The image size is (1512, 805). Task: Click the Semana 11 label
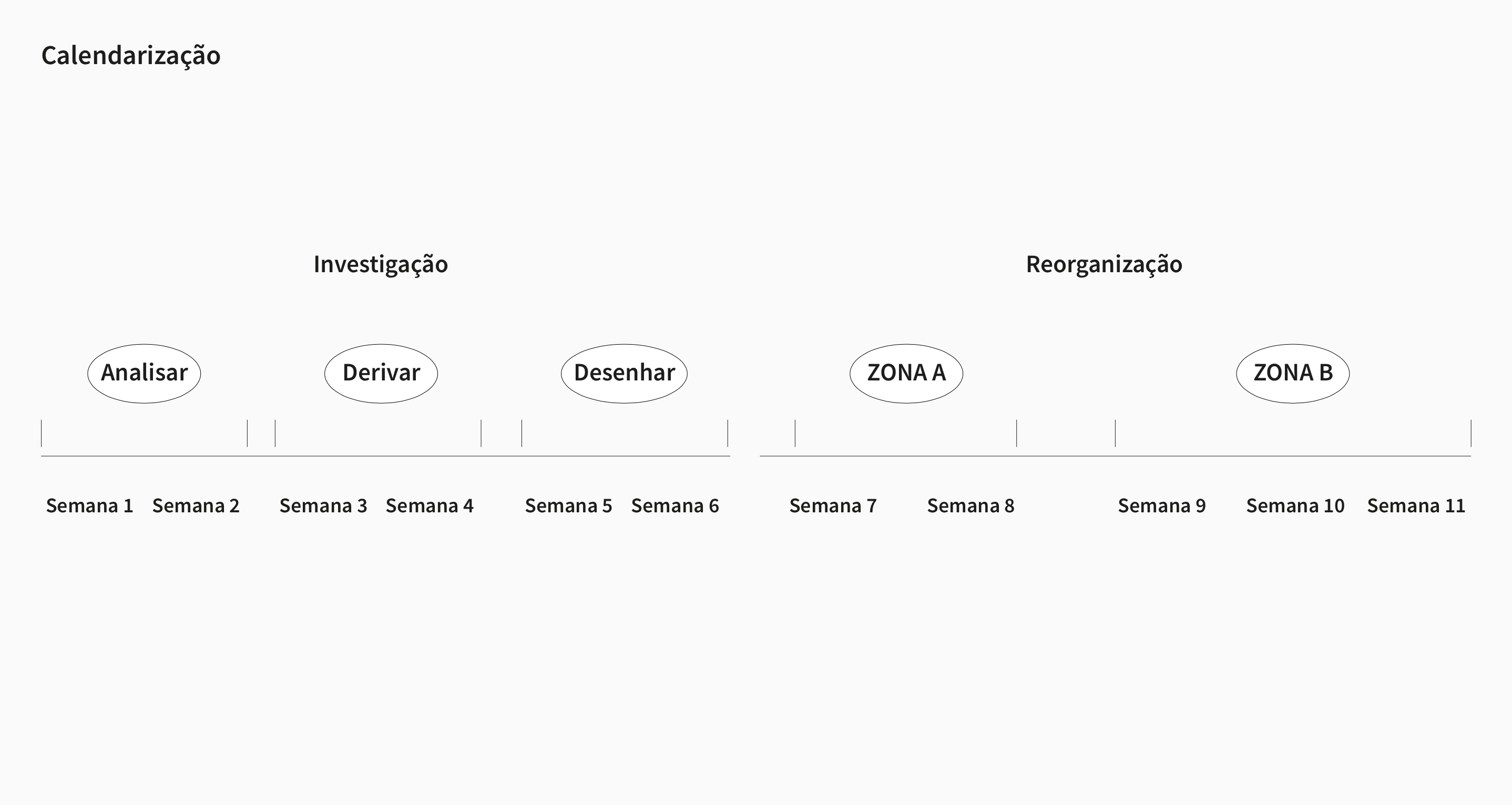click(x=1416, y=506)
